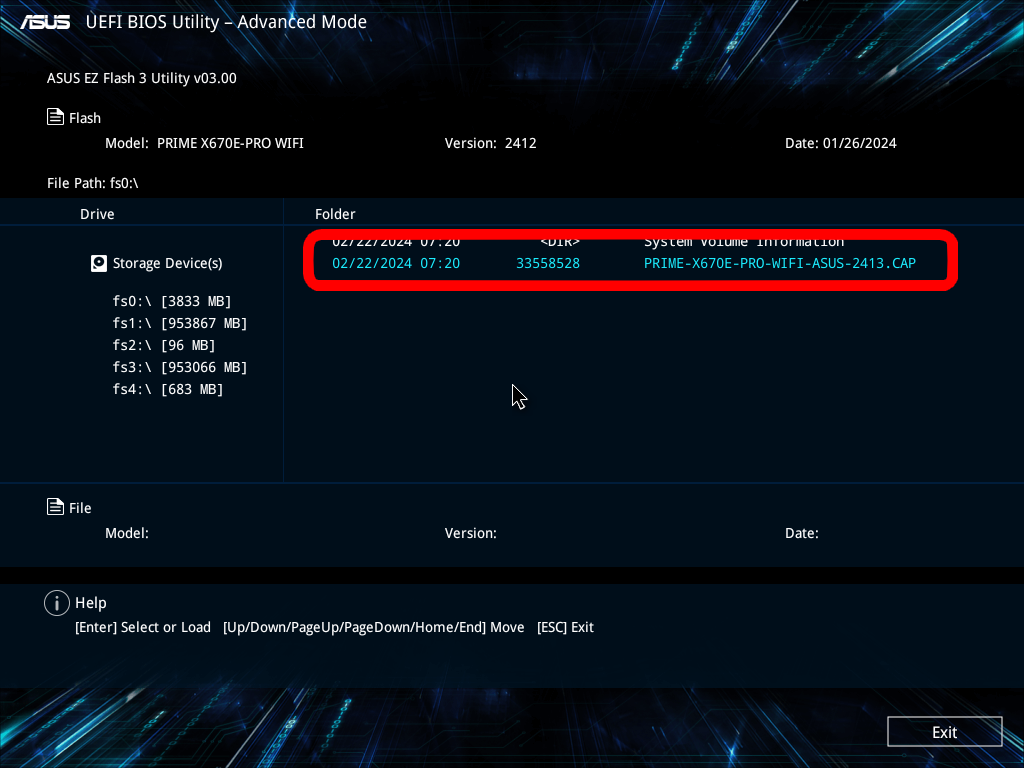Click the Date: 01/26/2024 text
This screenshot has width=1024, height=768.
[840, 143]
